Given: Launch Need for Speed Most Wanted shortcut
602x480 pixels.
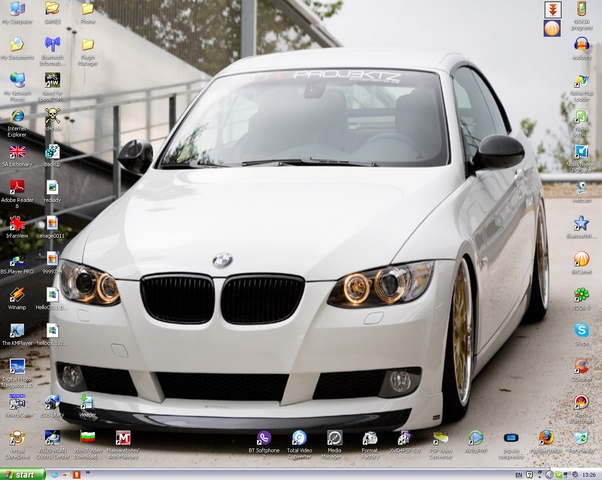Looking at the screenshot, I should point(52,87).
